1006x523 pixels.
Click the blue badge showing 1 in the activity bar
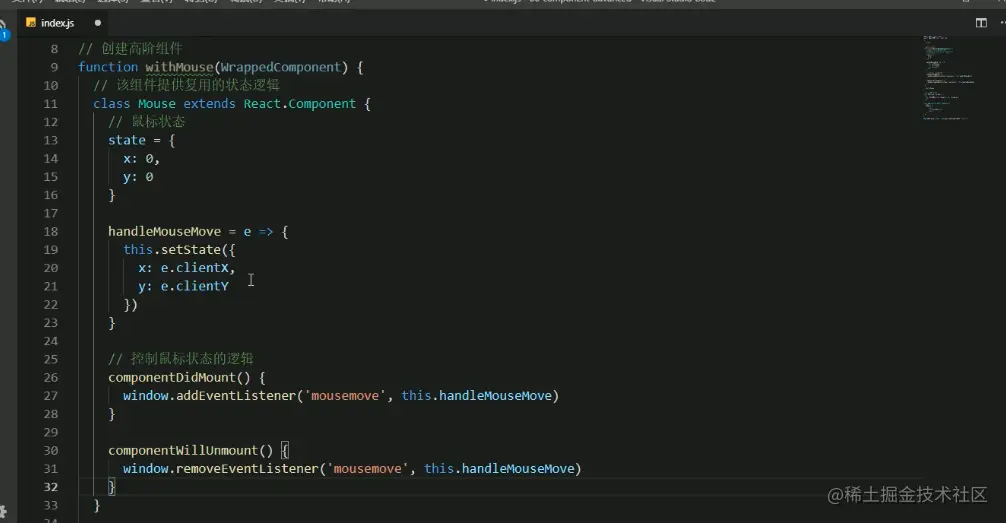point(4,35)
